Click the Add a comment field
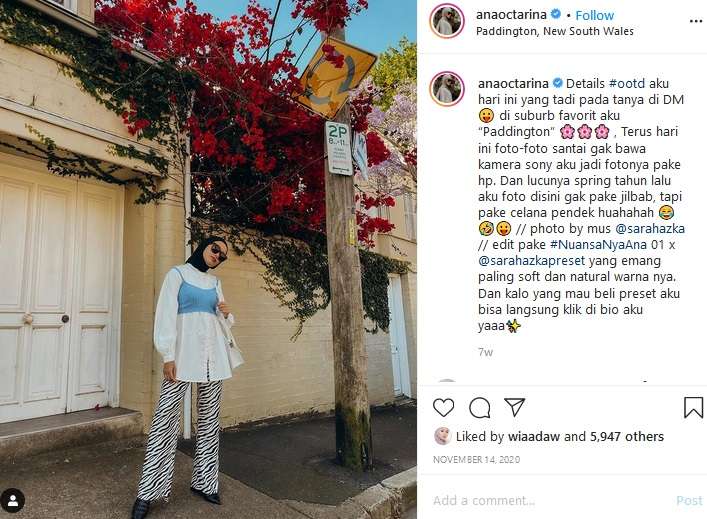 pos(550,501)
